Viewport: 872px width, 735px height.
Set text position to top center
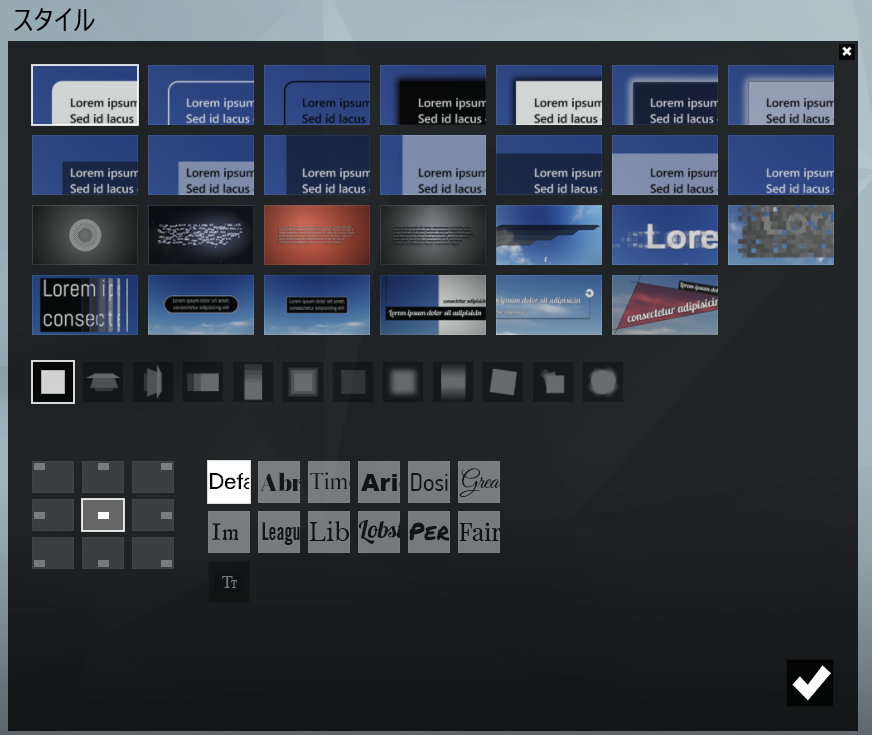[x=103, y=477]
